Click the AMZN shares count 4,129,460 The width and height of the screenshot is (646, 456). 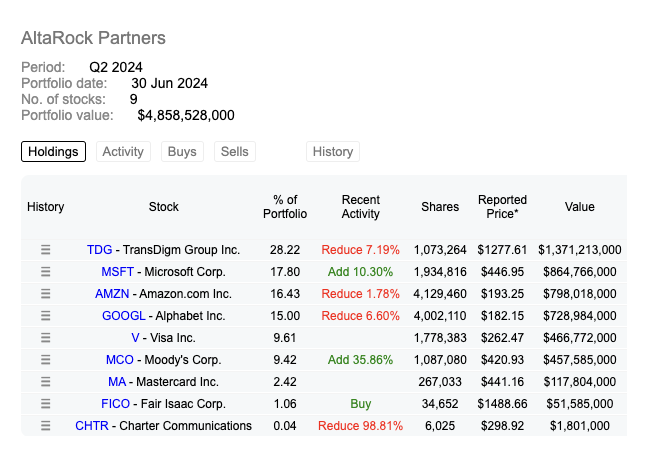pos(440,294)
